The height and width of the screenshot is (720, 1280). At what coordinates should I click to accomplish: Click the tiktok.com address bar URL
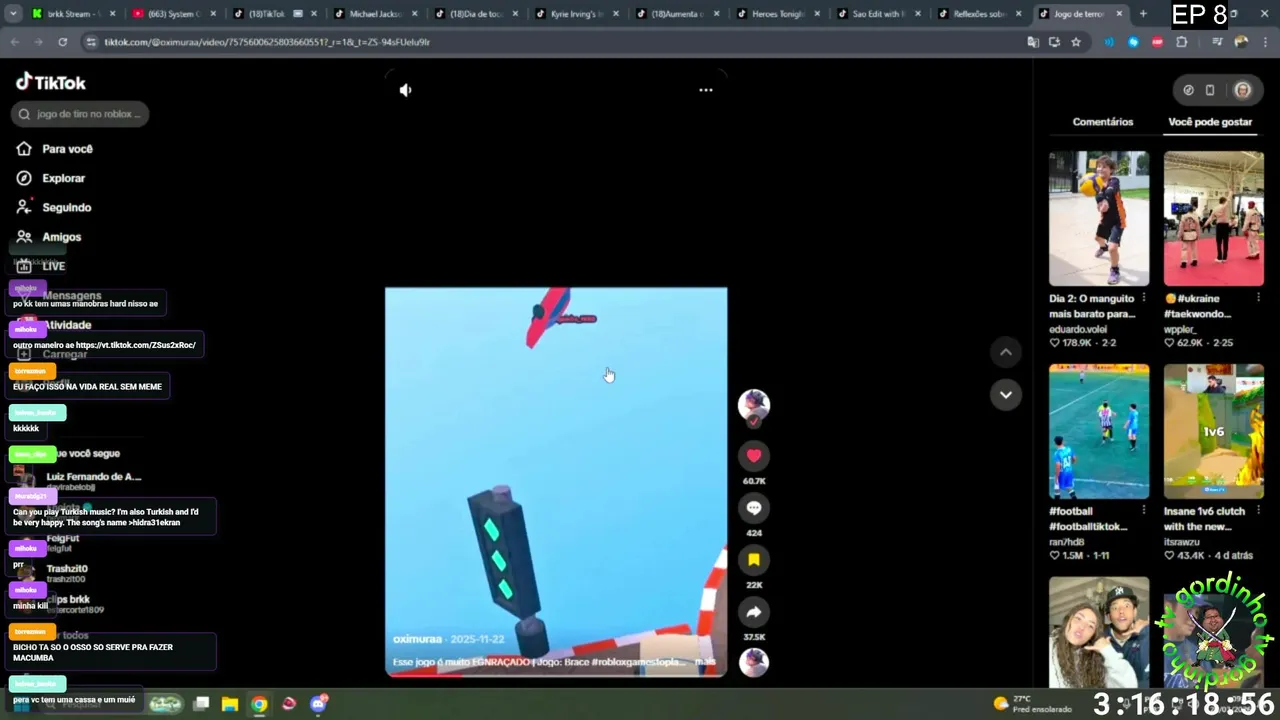pos(267,42)
